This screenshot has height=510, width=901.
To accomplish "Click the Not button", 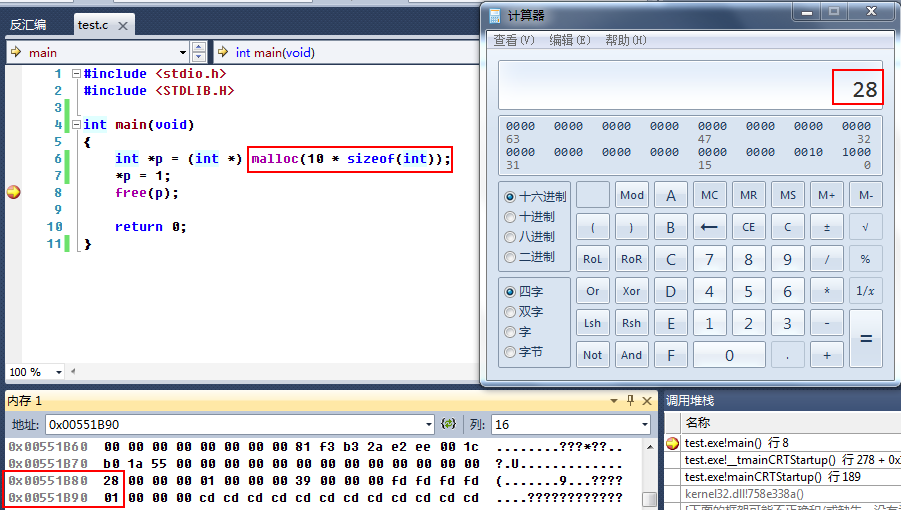I will coord(592,355).
